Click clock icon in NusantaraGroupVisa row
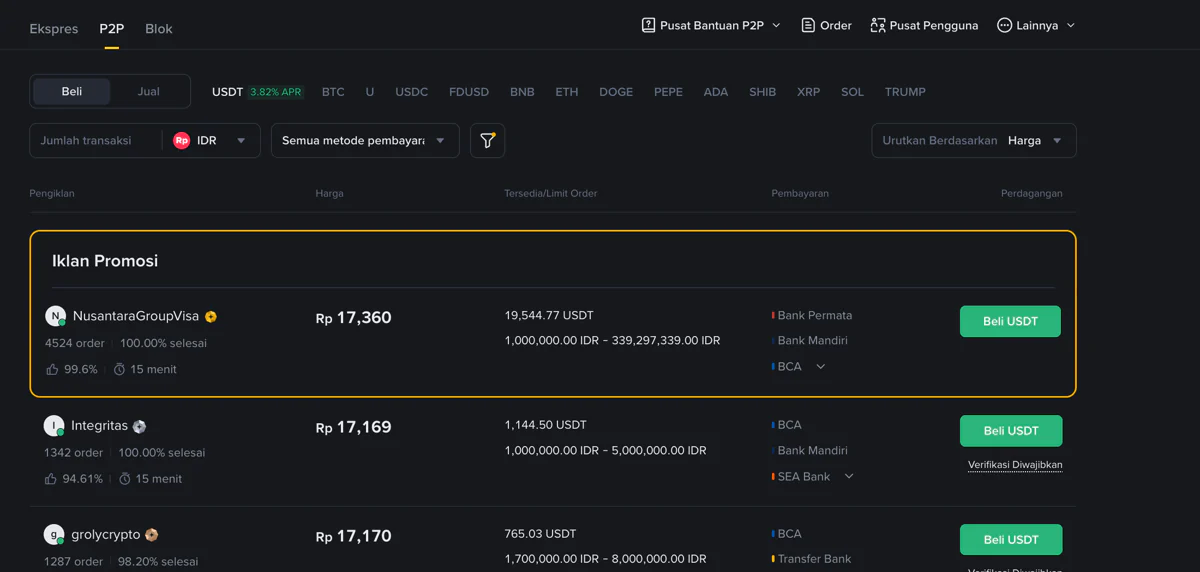The image size is (1200, 572). coord(119,370)
